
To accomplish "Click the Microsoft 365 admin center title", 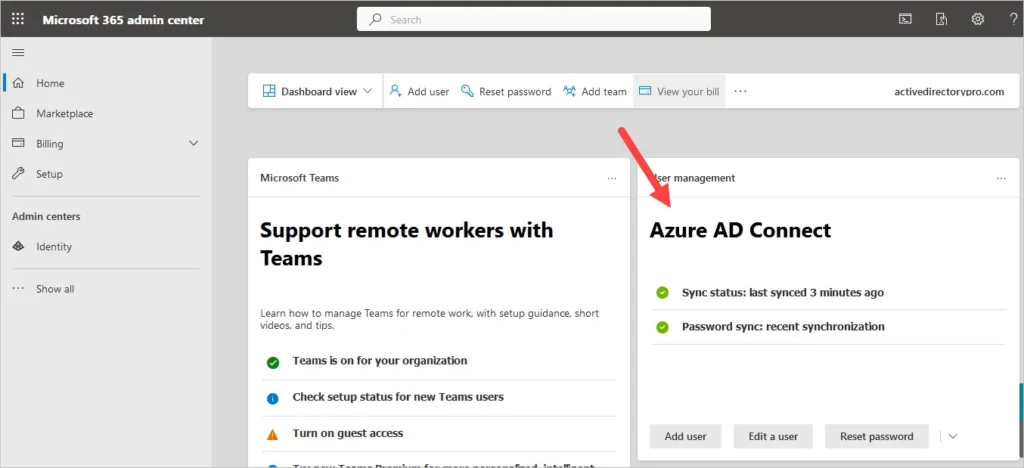I will [x=123, y=20].
